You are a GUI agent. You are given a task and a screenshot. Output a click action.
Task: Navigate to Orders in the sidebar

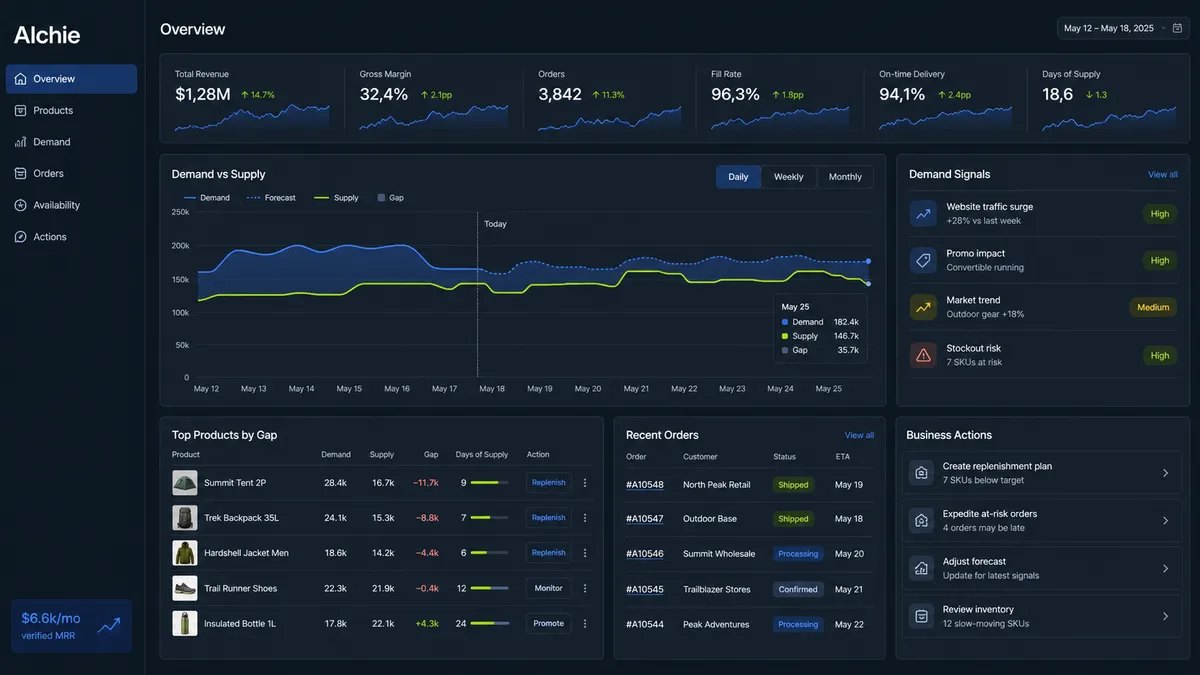(71, 173)
